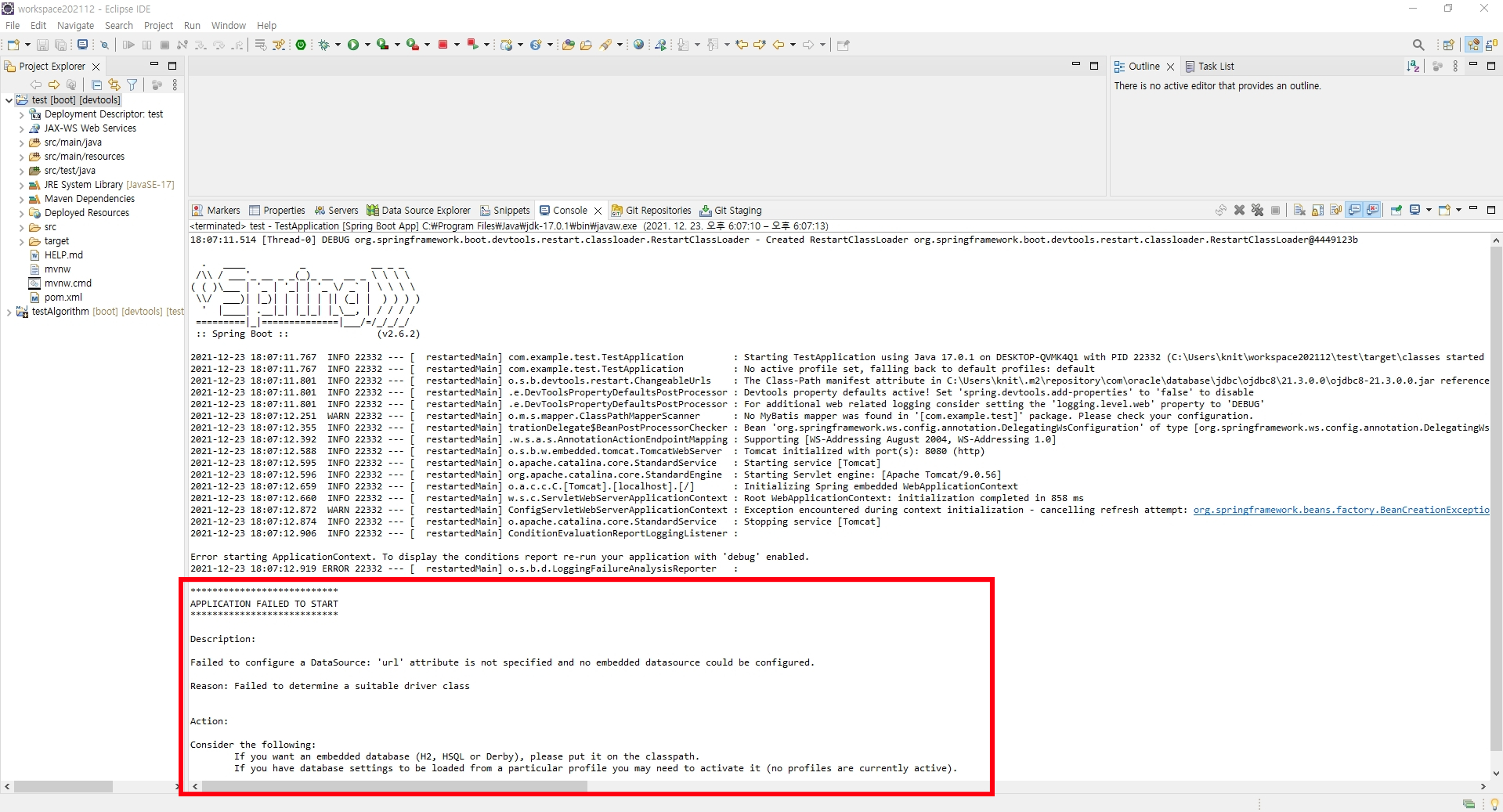The width and height of the screenshot is (1503, 812).
Task: Switch to Database perspective icon
Action: (x=1491, y=45)
